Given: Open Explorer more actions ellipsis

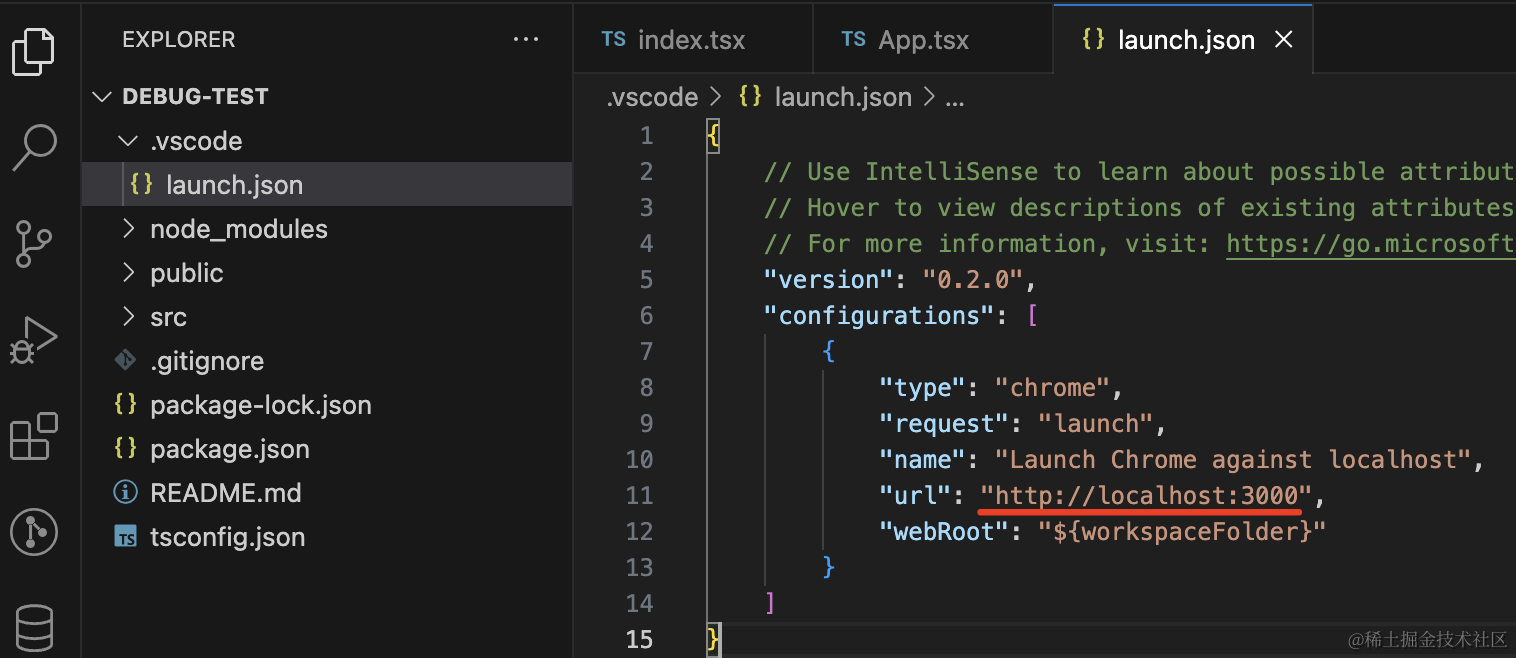Looking at the screenshot, I should pyautogui.click(x=525, y=40).
